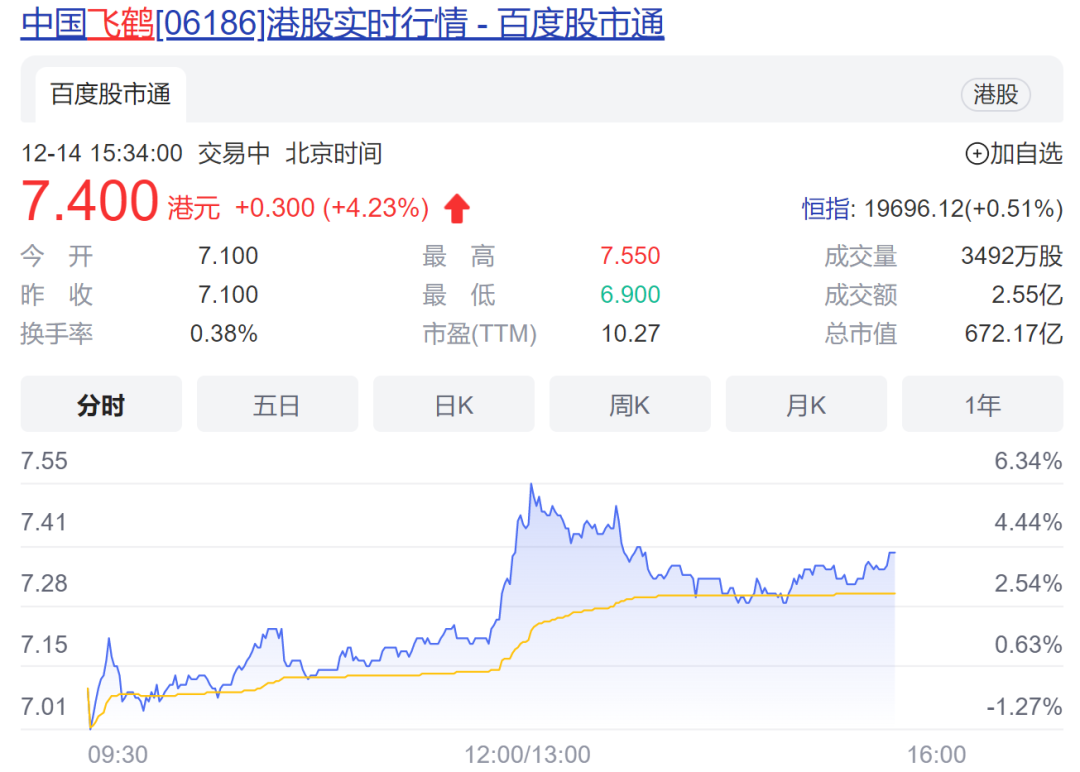1080x772 pixels.
Task: Click the 港元 currency label
Action: (194, 208)
